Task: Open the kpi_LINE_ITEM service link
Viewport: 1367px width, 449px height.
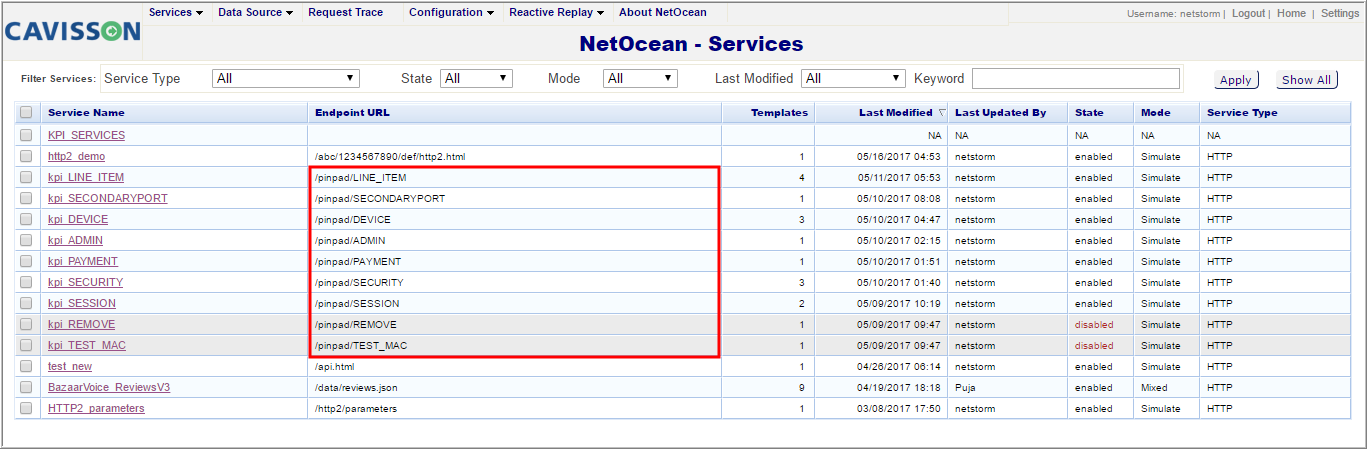Action: (x=86, y=178)
